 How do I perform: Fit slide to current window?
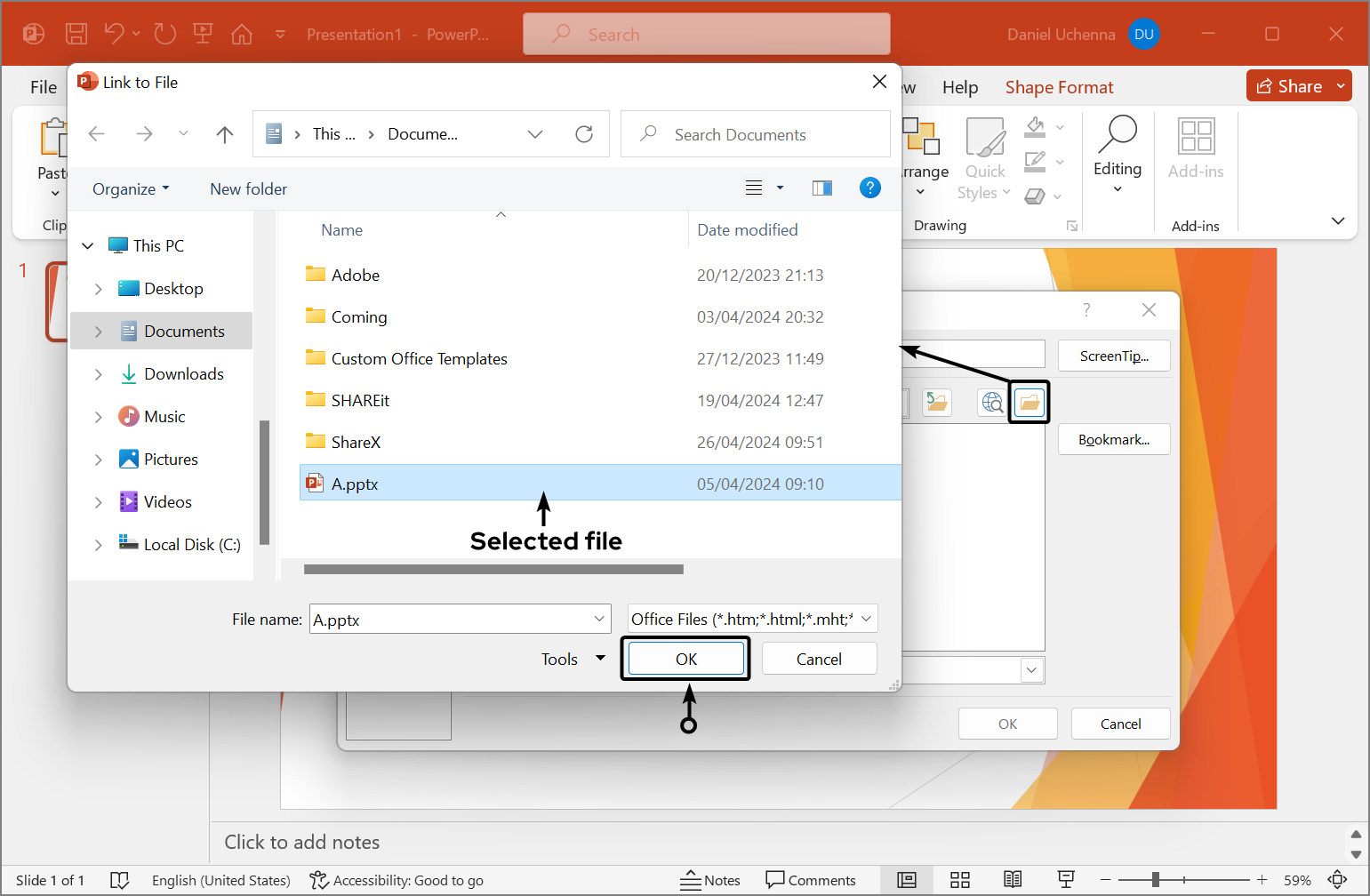click(x=1338, y=880)
